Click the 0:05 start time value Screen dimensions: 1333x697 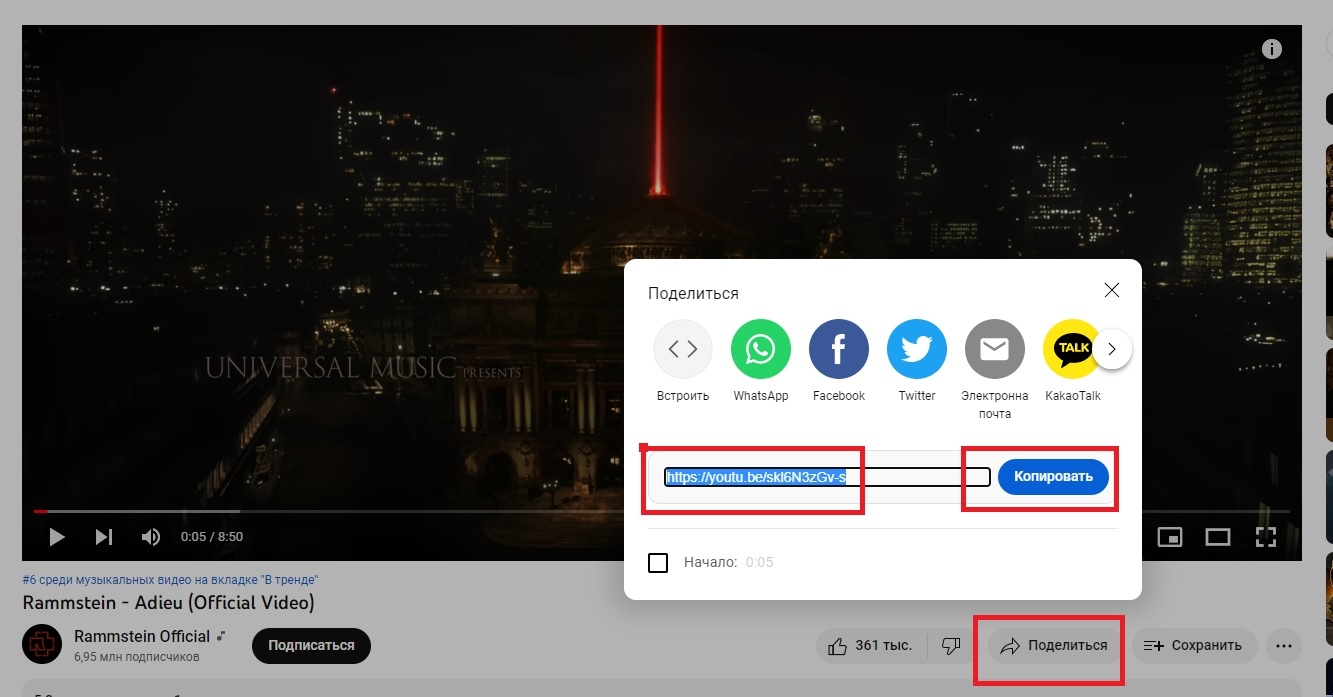(760, 563)
